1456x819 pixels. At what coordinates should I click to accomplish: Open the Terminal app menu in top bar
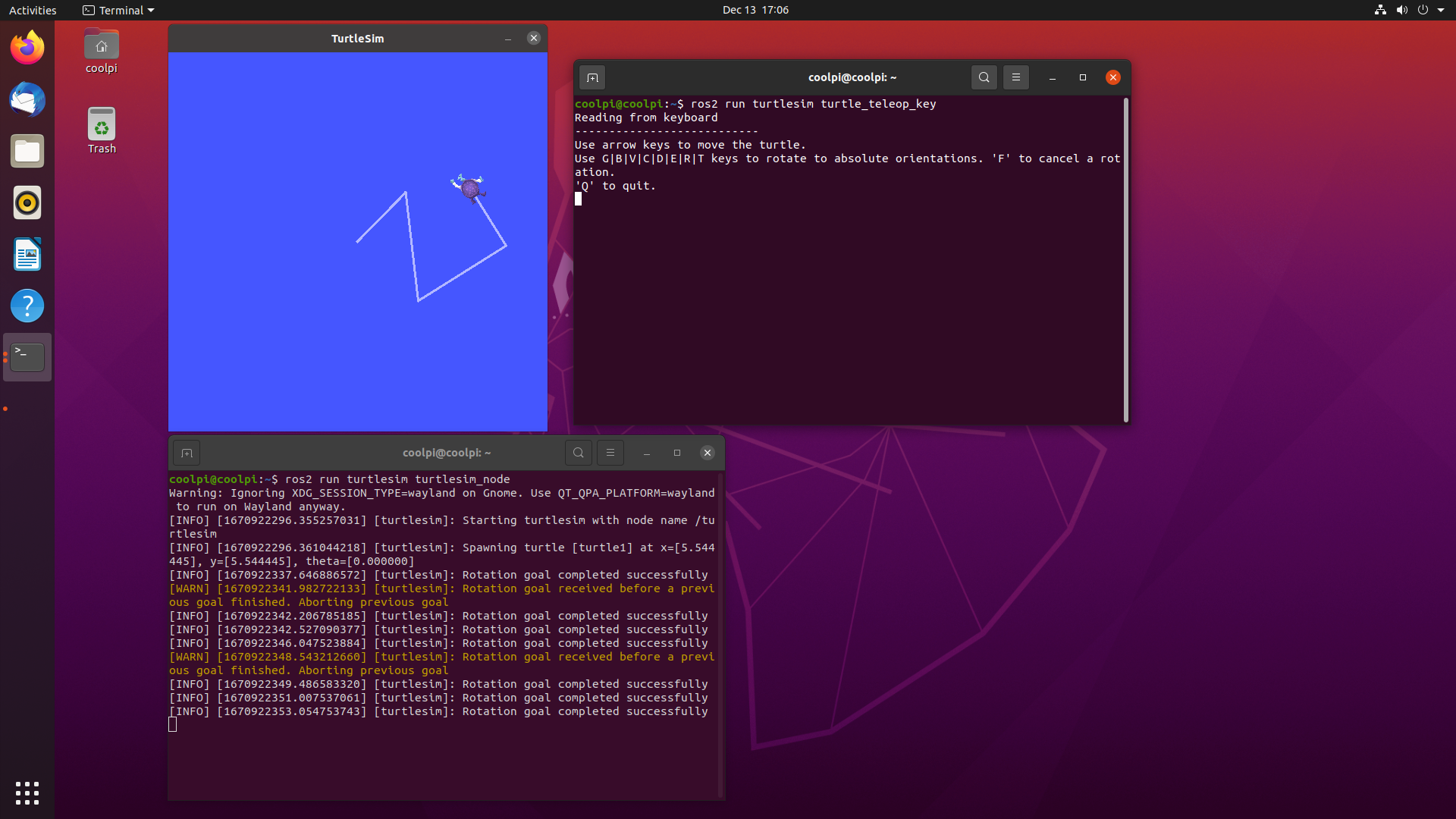click(118, 10)
